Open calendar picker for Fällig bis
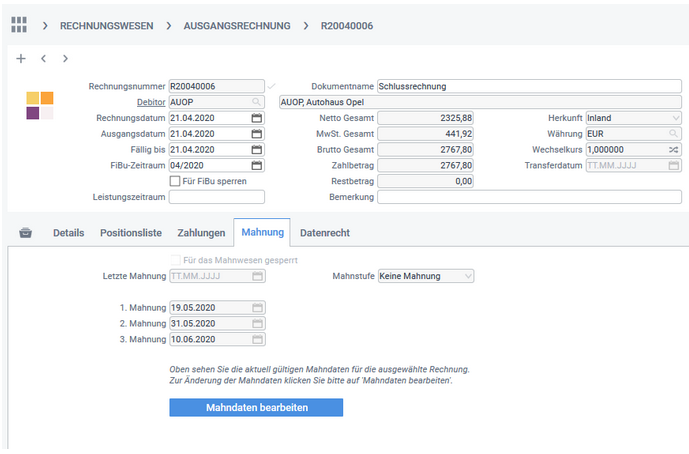 coord(256,150)
